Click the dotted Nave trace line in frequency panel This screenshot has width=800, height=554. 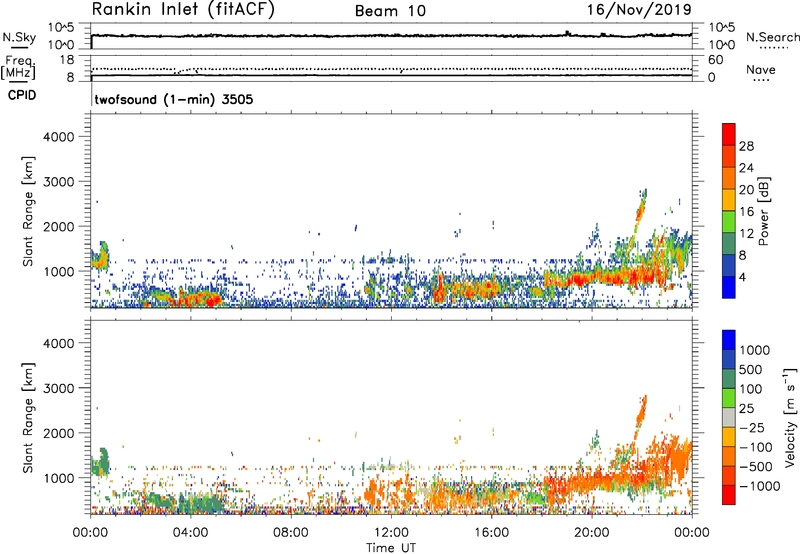(x=391, y=69)
